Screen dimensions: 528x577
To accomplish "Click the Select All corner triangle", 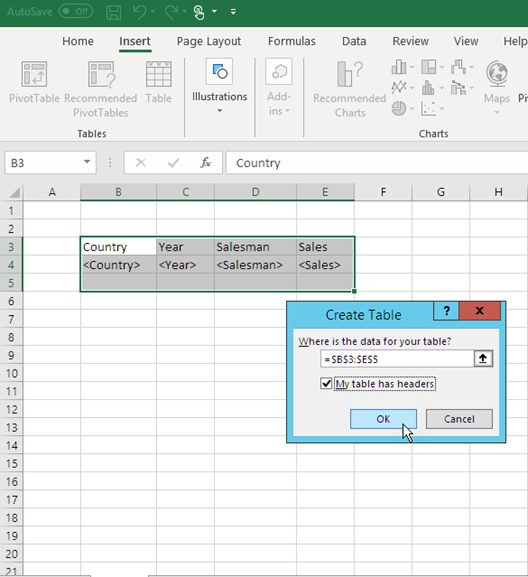I will tap(14, 192).
